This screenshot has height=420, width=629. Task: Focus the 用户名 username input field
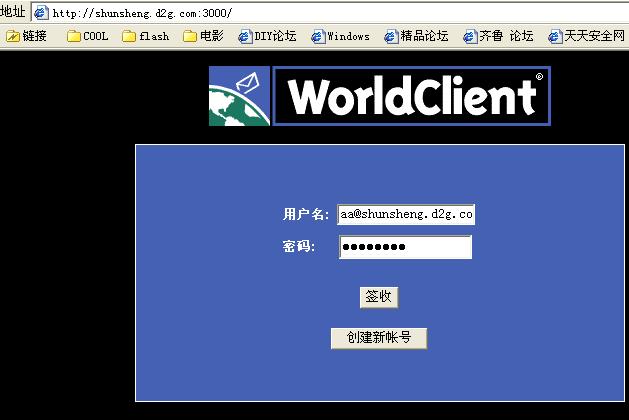(x=406, y=214)
